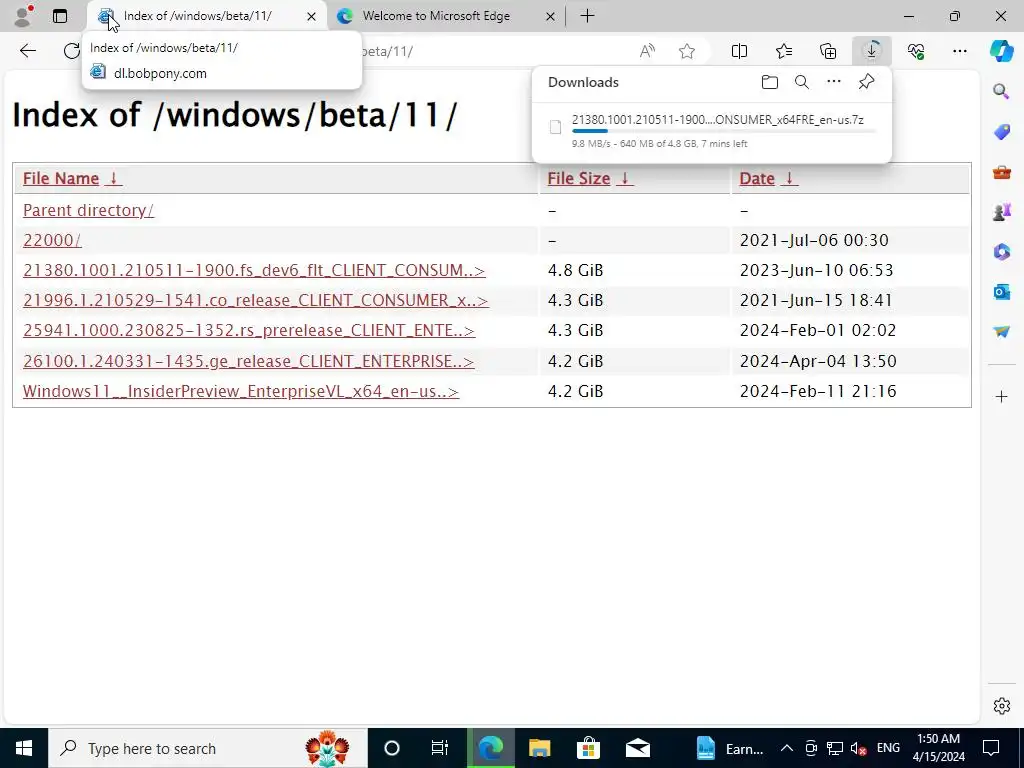Customize sidebar with plus icon

[1001, 396]
